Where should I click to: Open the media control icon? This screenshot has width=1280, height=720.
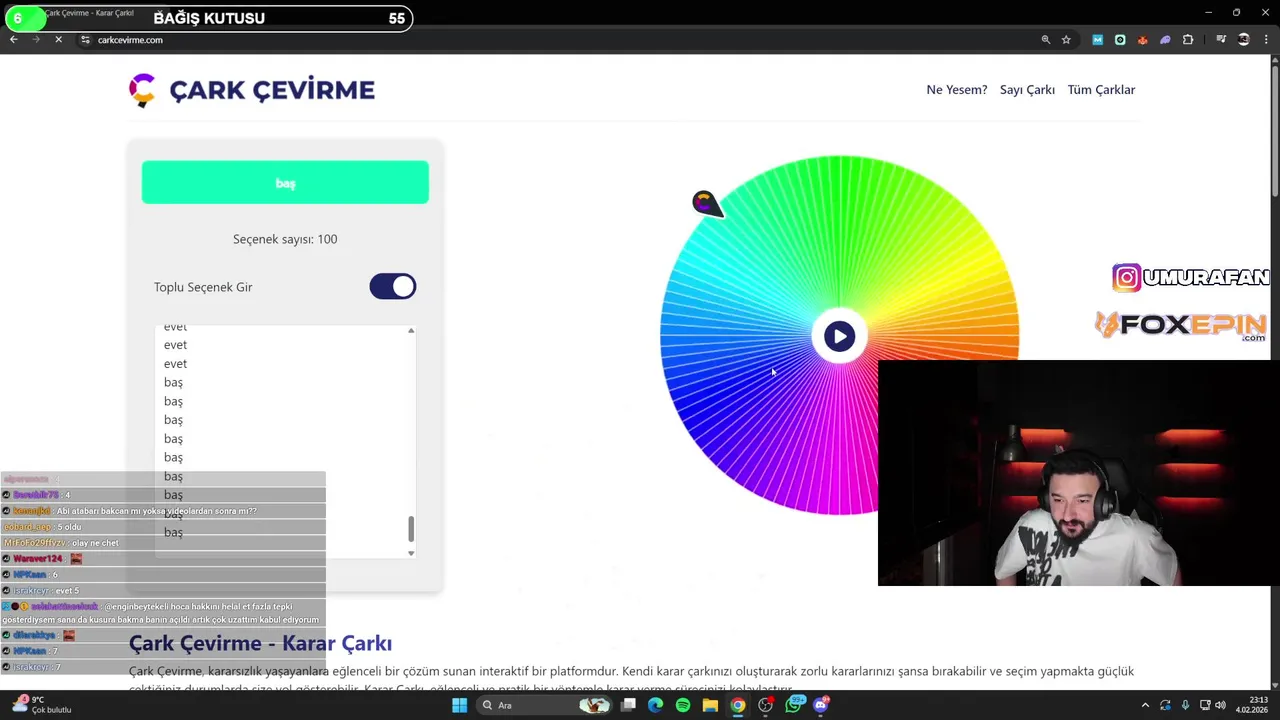(x=1221, y=40)
